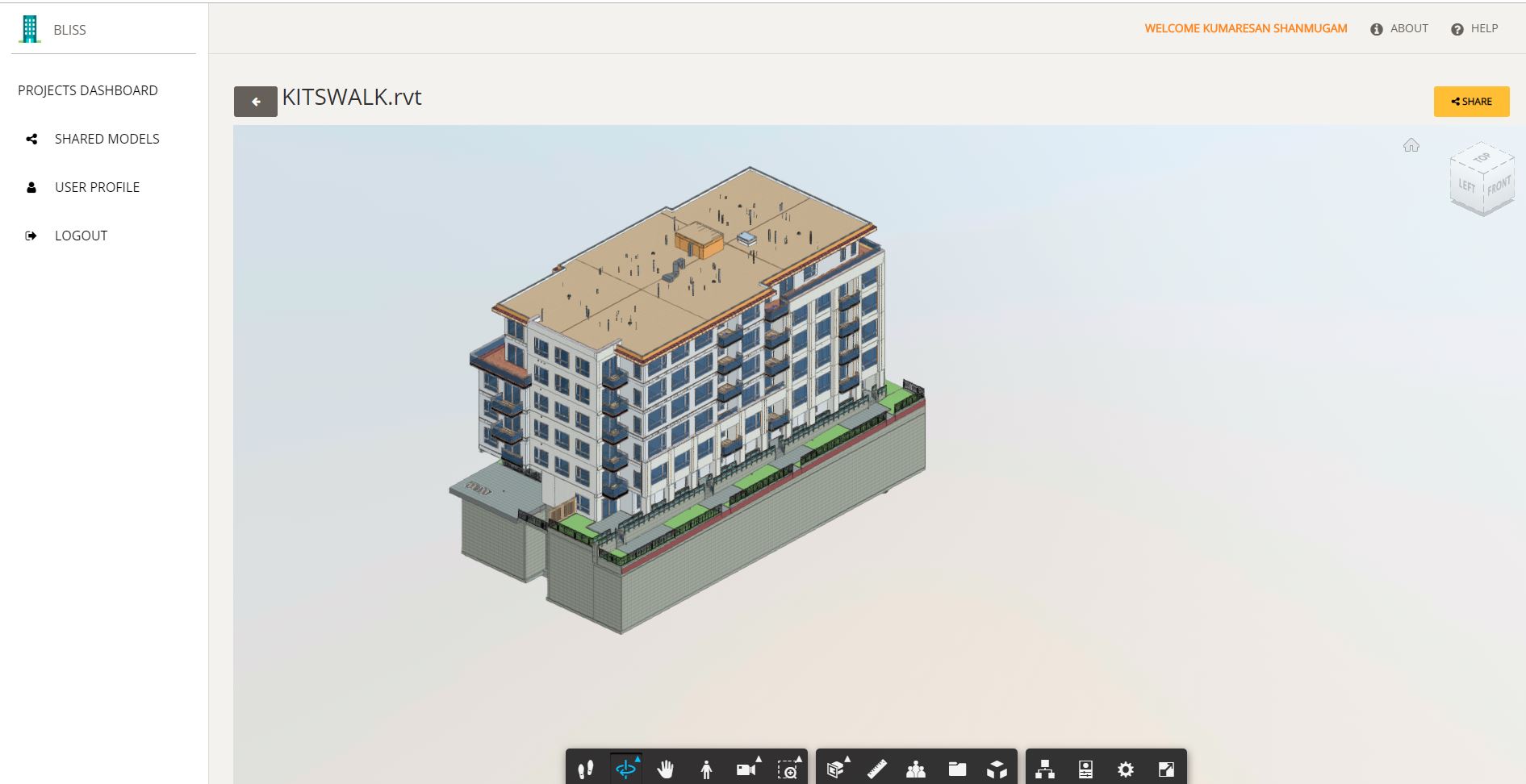The image size is (1526, 784).
Task: Open viewer Settings gear
Action: 1126,769
